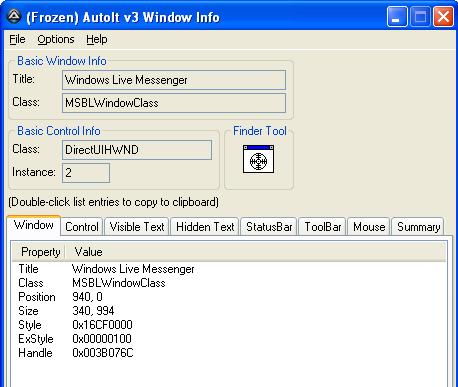Select the Title row in the list
This screenshot has height=387, width=458.
(229, 269)
